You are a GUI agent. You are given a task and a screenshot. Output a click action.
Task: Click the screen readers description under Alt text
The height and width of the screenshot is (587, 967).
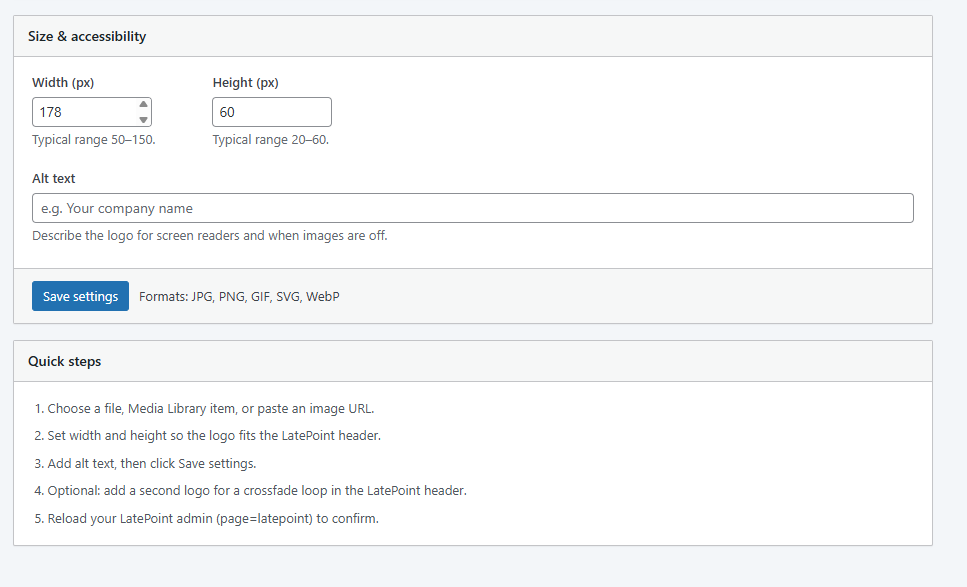tap(210, 236)
